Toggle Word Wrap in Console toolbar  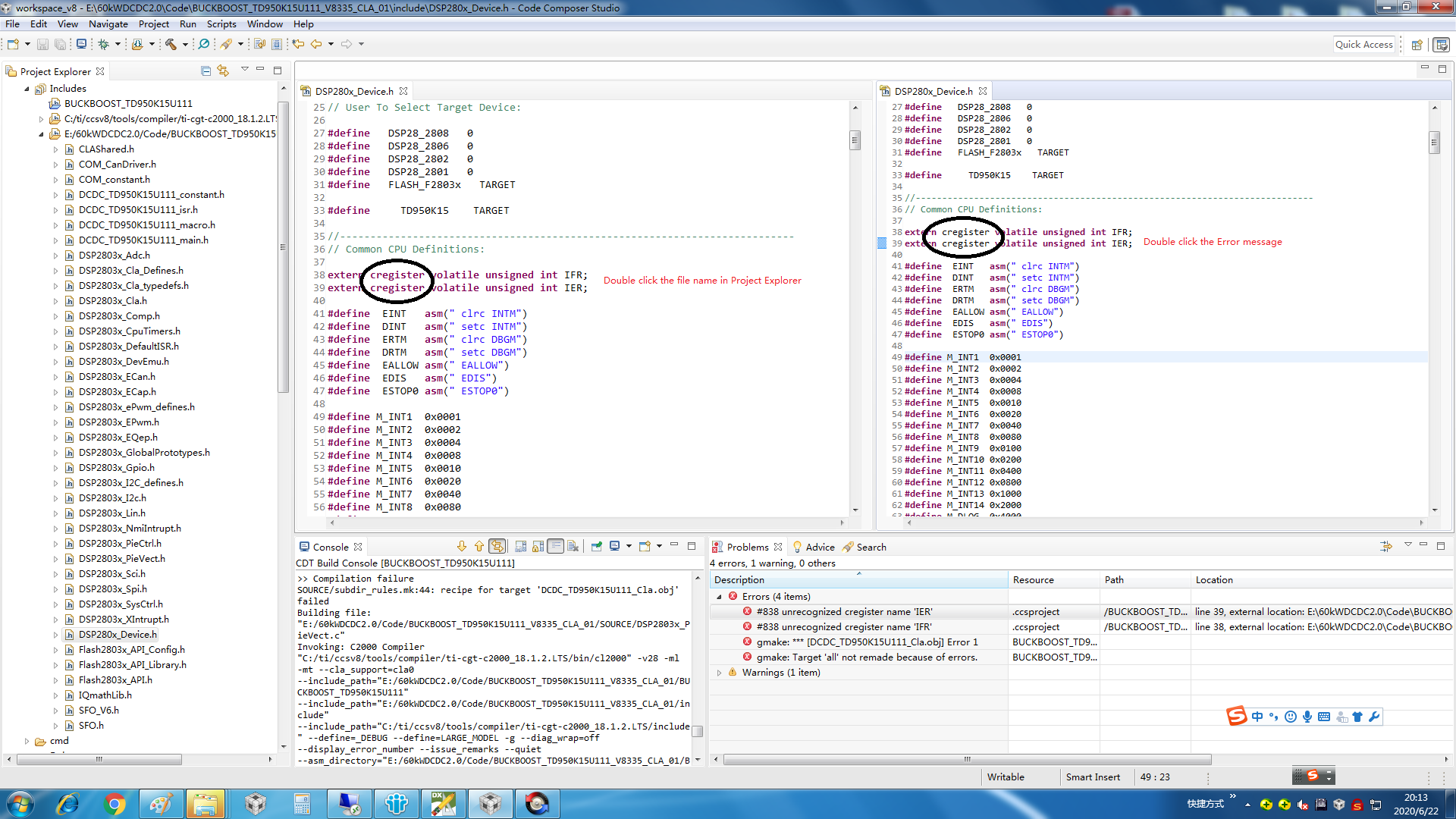pyautogui.click(x=555, y=546)
